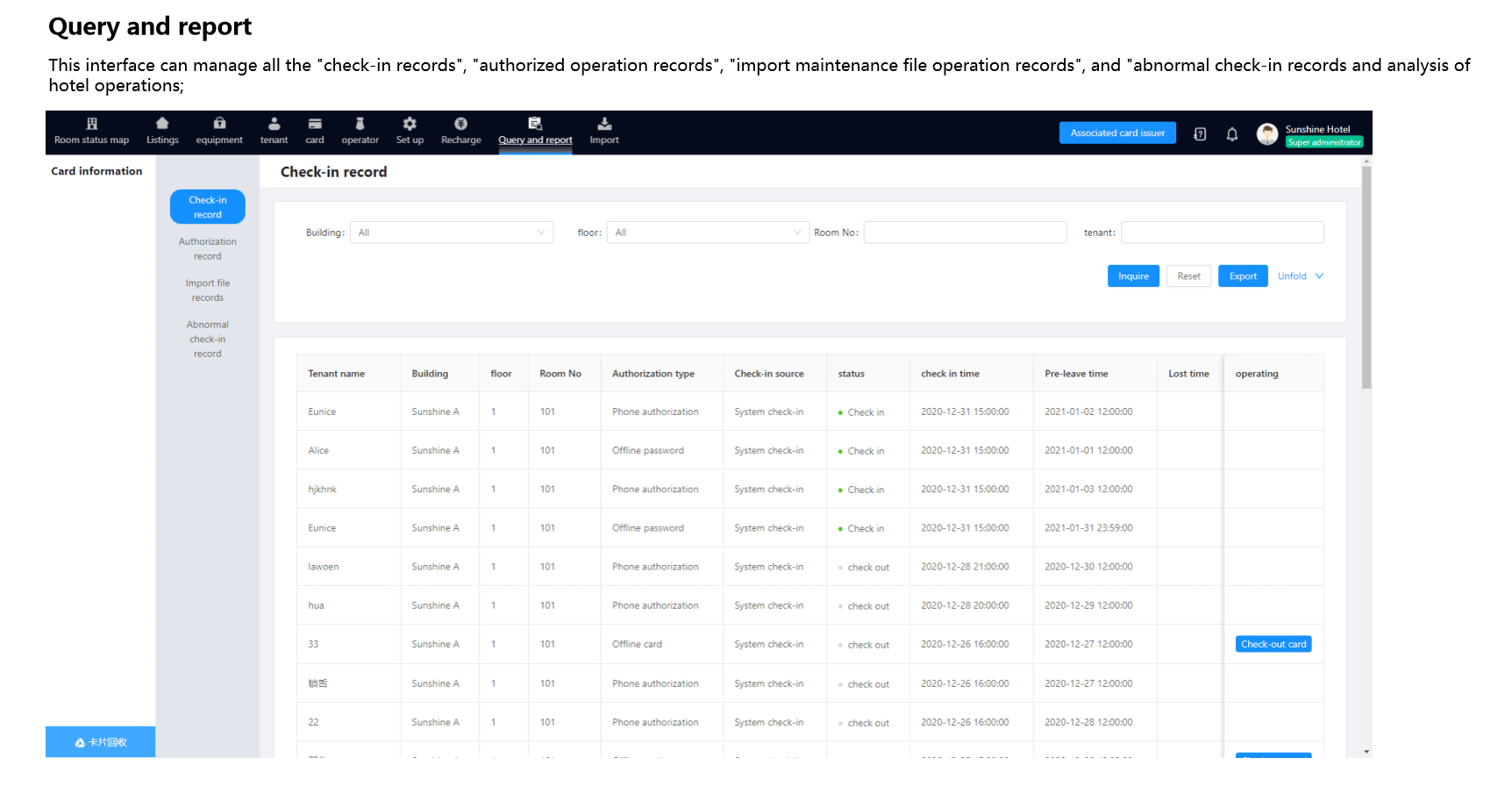Switch to Authorization record tab

tap(208, 249)
